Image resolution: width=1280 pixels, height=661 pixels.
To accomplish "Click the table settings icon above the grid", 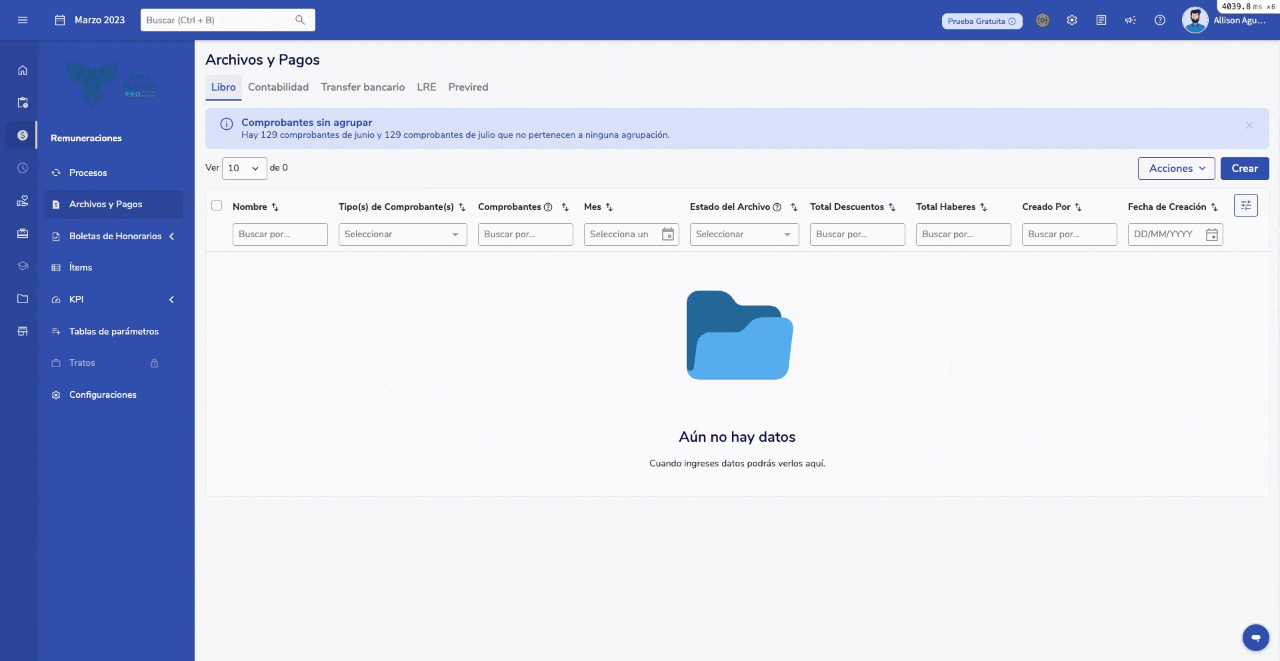I will pos(1246,205).
